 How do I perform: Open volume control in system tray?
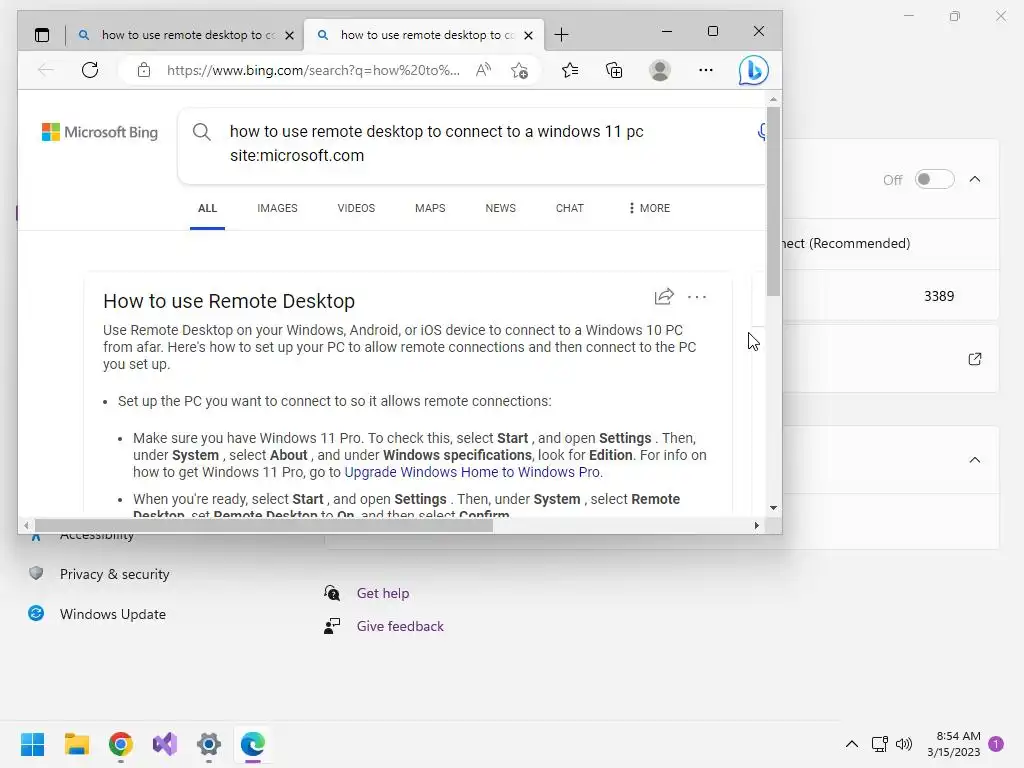point(904,744)
